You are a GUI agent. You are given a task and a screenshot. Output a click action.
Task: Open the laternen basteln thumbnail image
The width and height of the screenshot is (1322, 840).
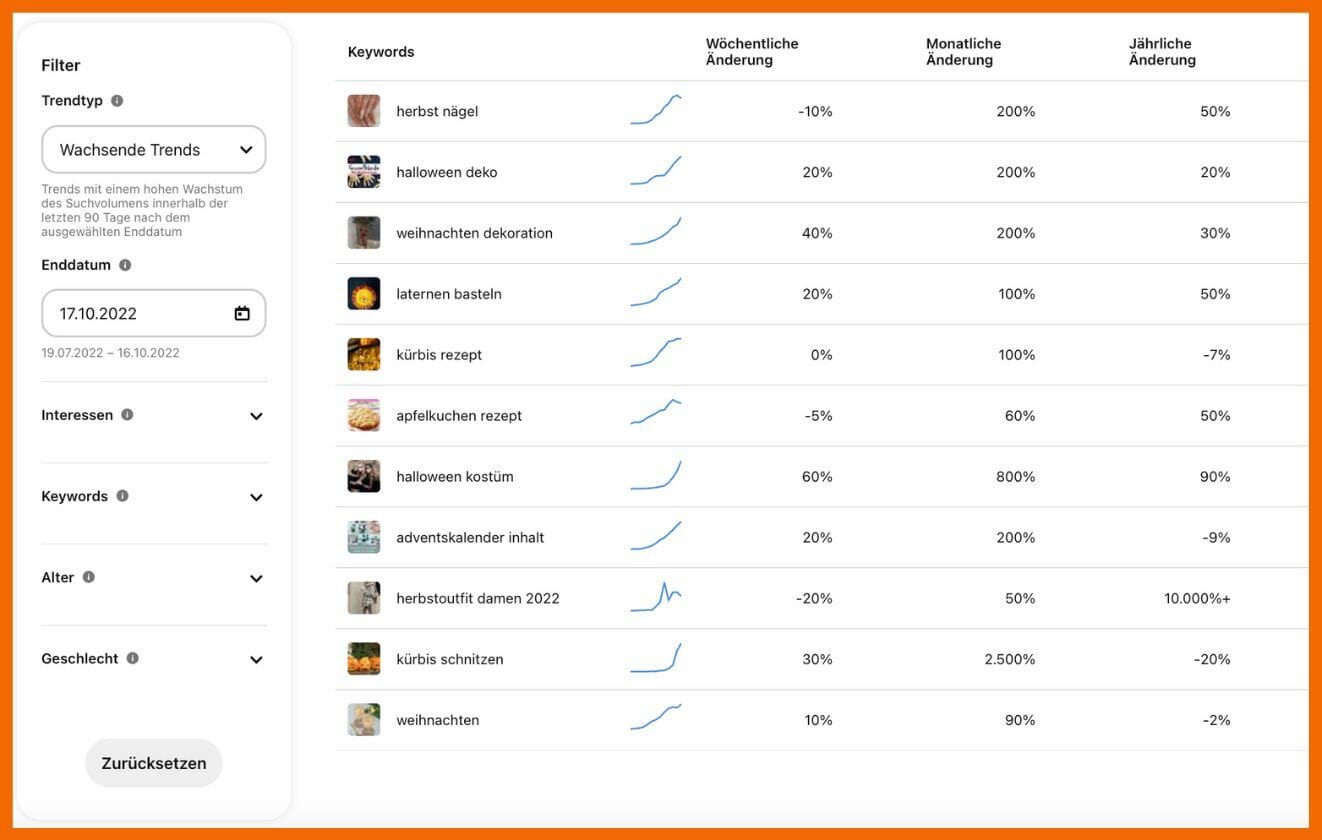[x=364, y=294]
